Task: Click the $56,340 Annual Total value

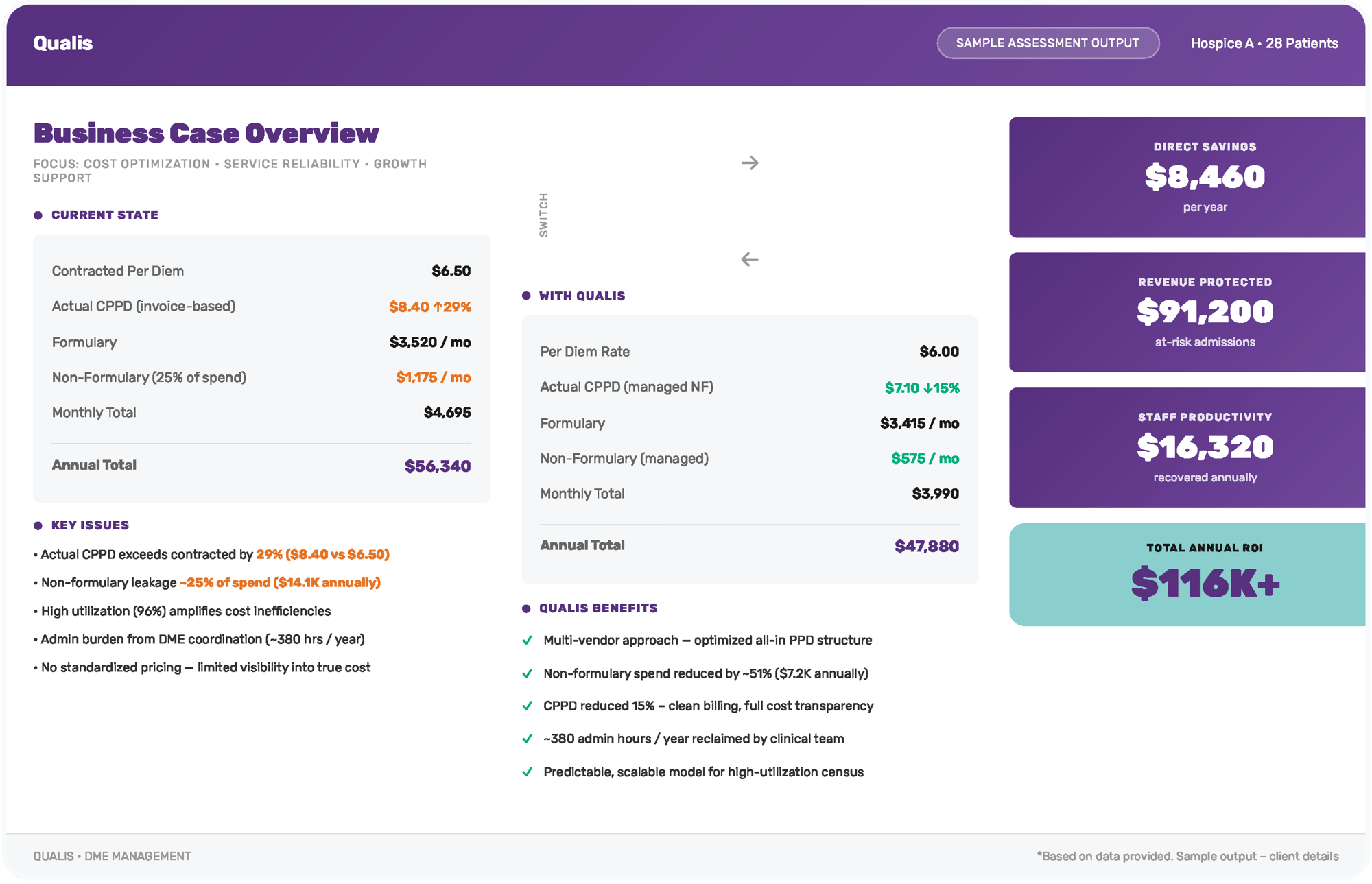Action: (438, 466)
